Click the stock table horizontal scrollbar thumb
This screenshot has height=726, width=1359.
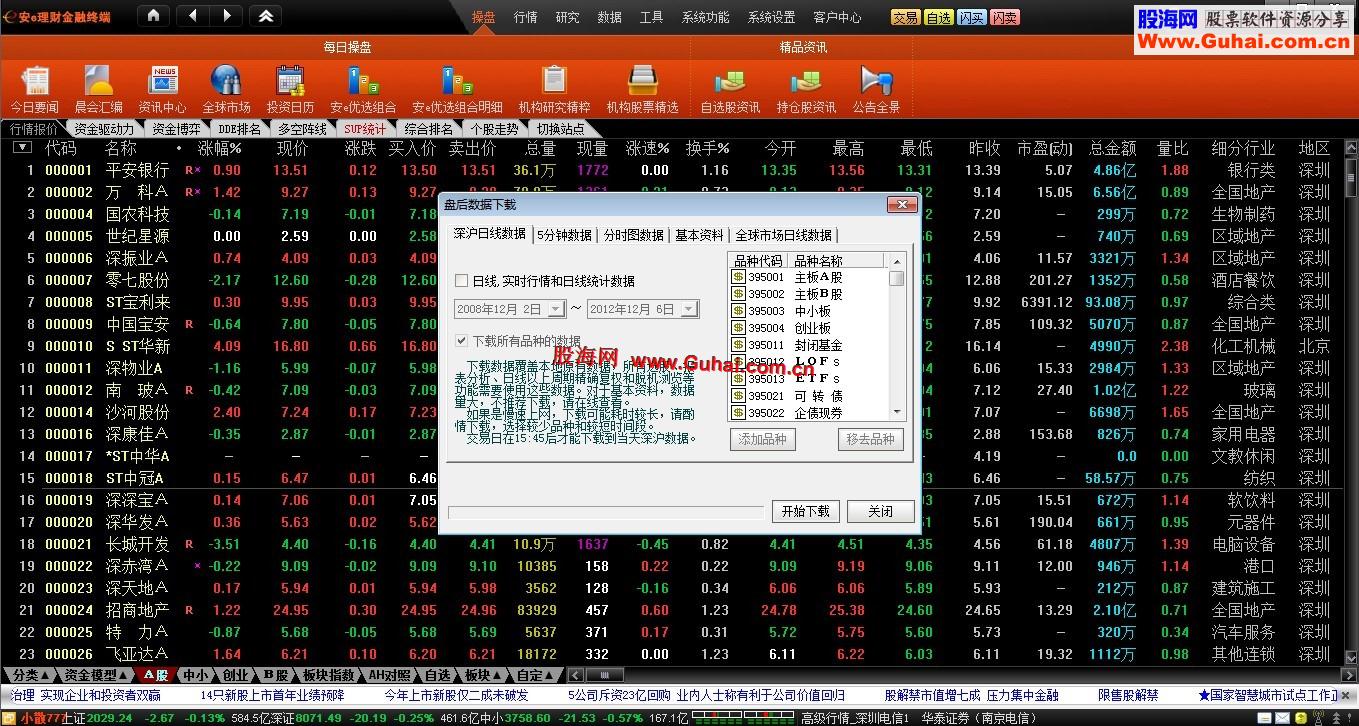(604, 675)
